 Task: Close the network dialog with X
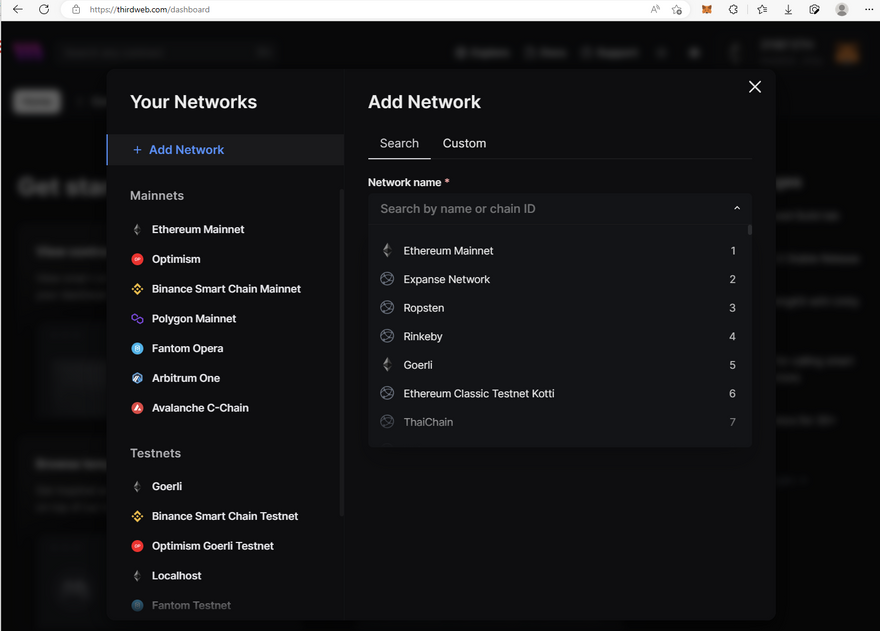(755, 86)
